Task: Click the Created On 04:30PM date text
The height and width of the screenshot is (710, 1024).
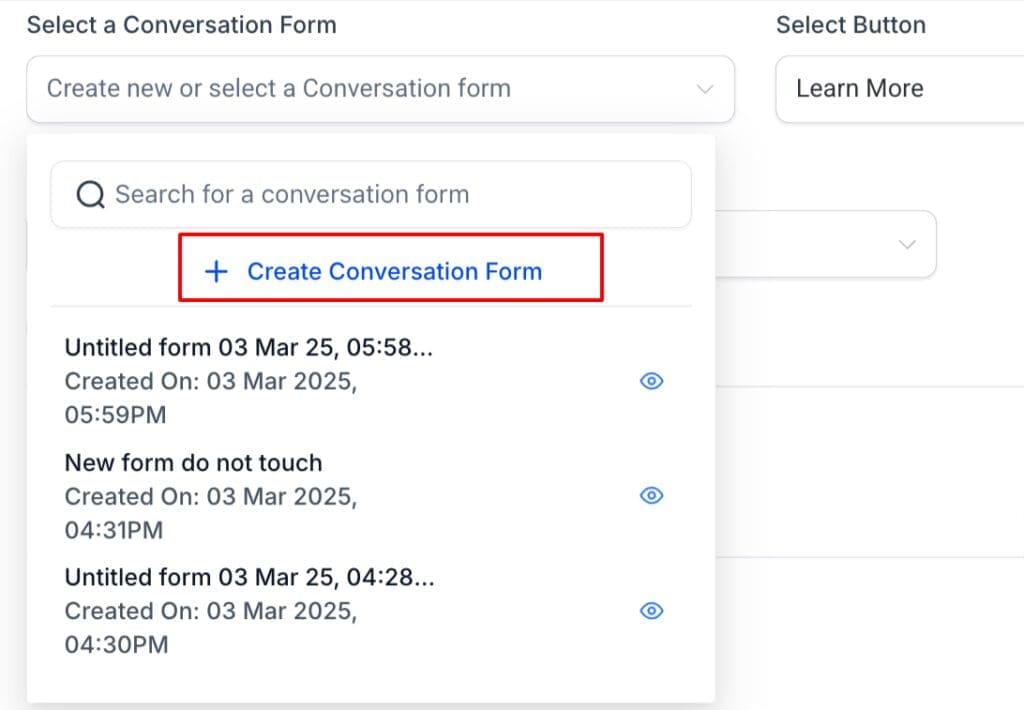Action: (210, 628)
